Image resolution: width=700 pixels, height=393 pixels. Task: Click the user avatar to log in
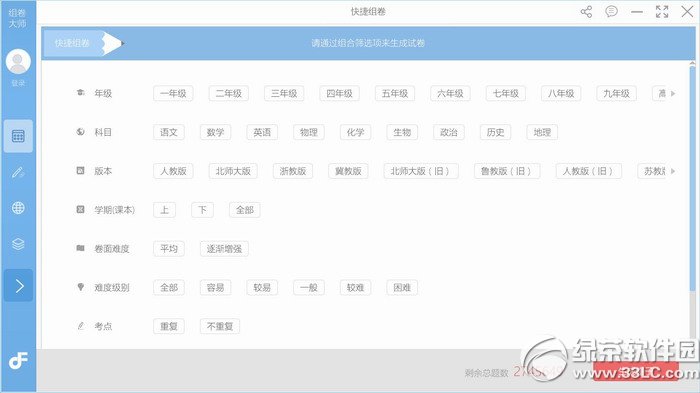point(18,61)
